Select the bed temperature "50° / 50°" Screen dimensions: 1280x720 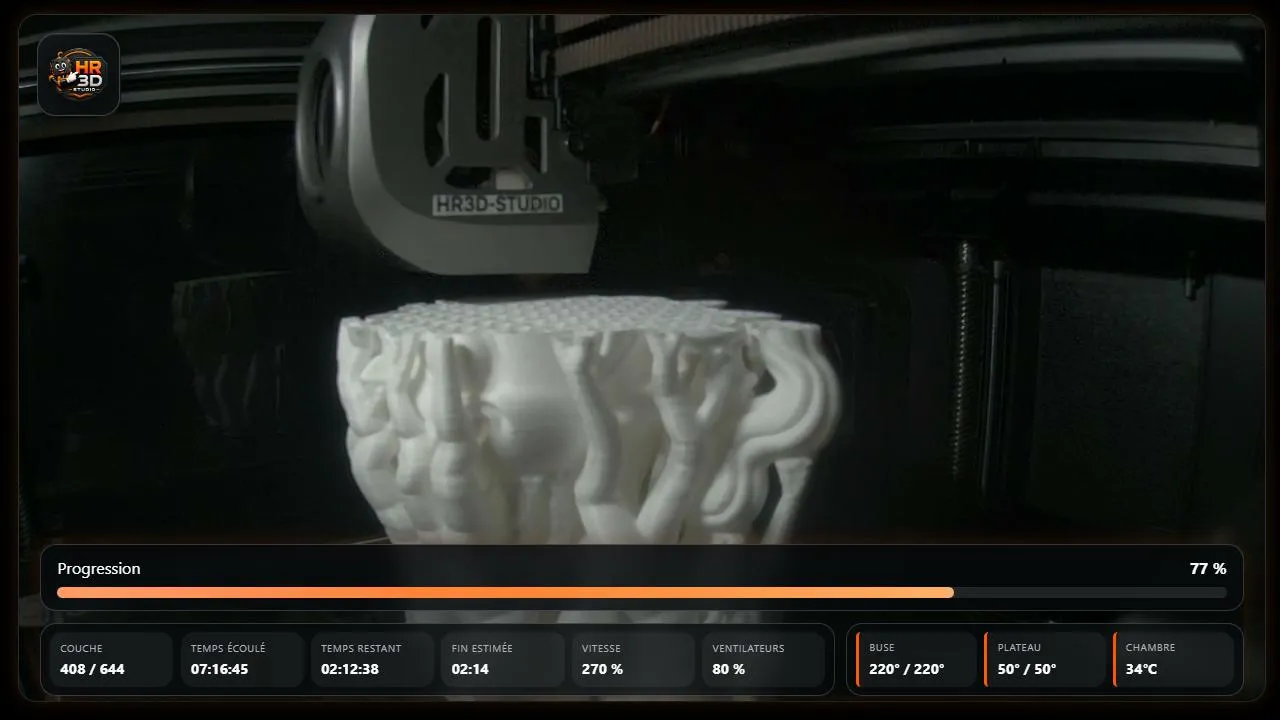[1026, 669]
